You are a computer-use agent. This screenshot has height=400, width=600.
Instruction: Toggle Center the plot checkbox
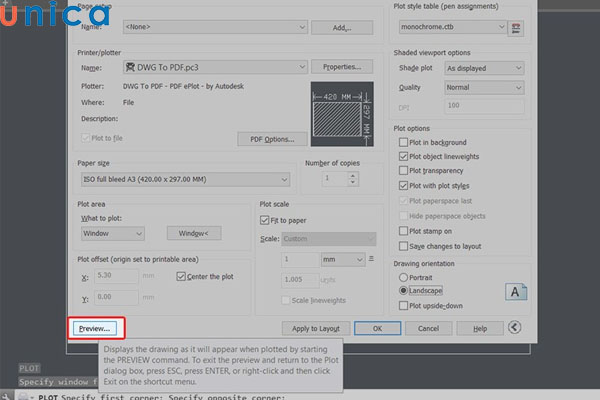click(x=181, y=276)
